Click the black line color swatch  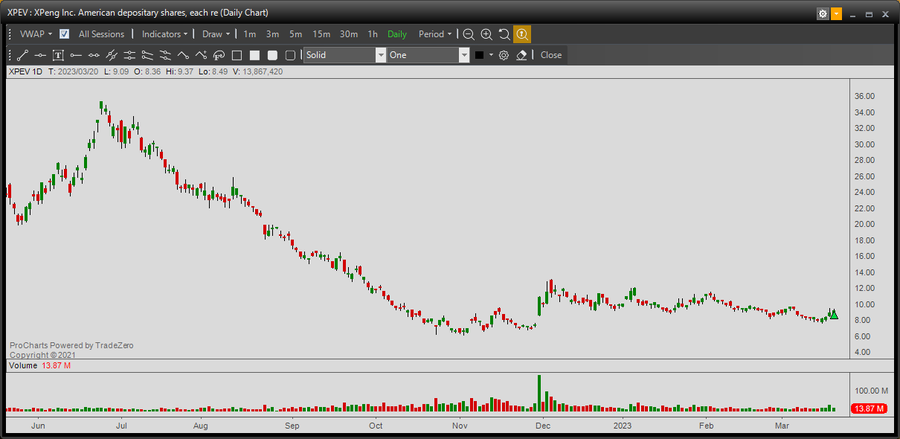(480, 55)
